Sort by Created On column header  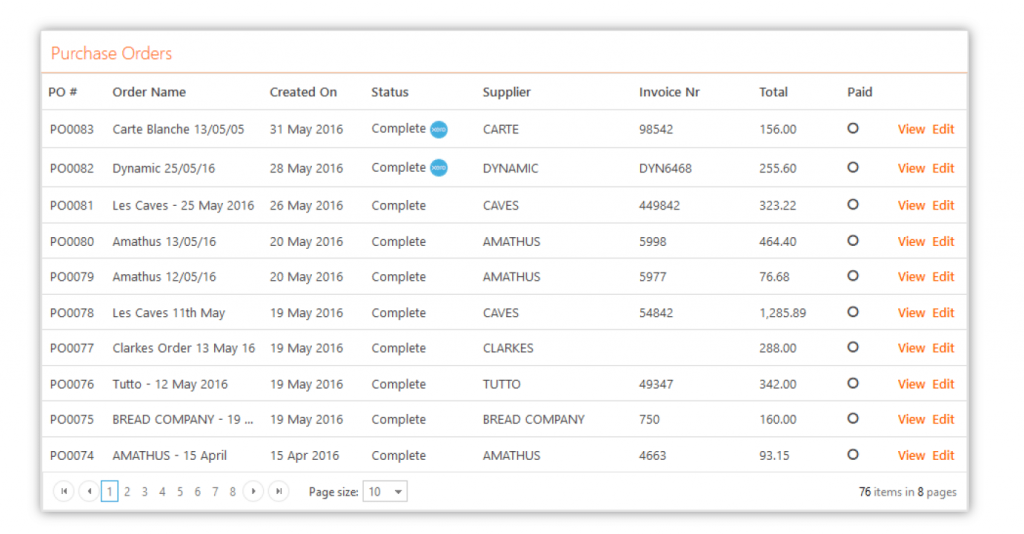tap(303, 92)
